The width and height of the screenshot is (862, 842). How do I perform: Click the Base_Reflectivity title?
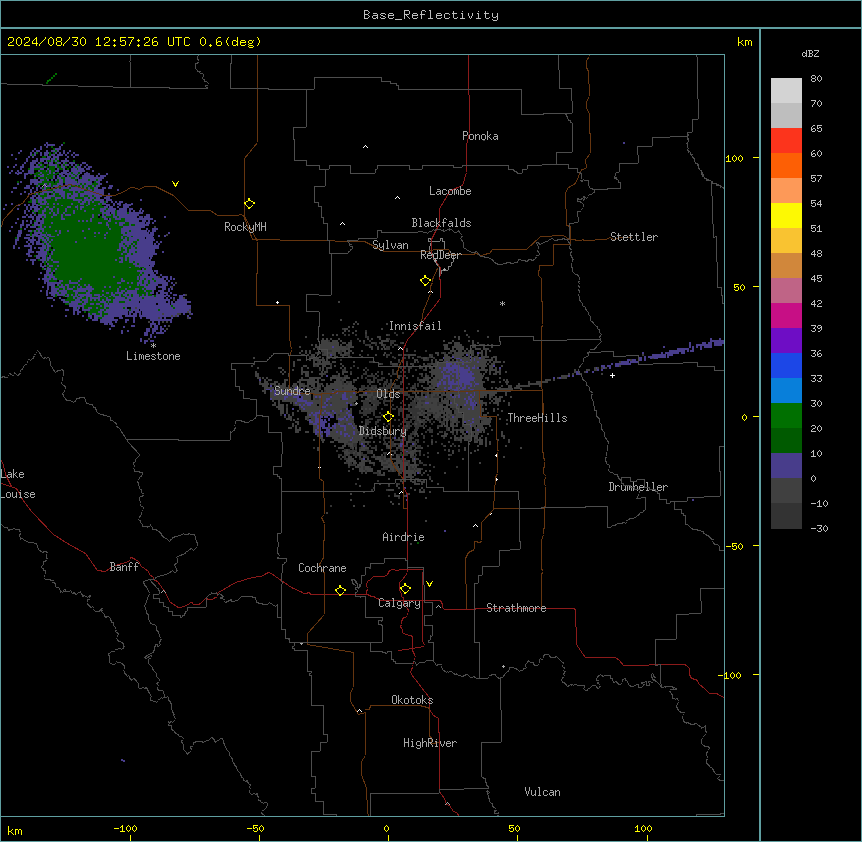click(431, 15)
